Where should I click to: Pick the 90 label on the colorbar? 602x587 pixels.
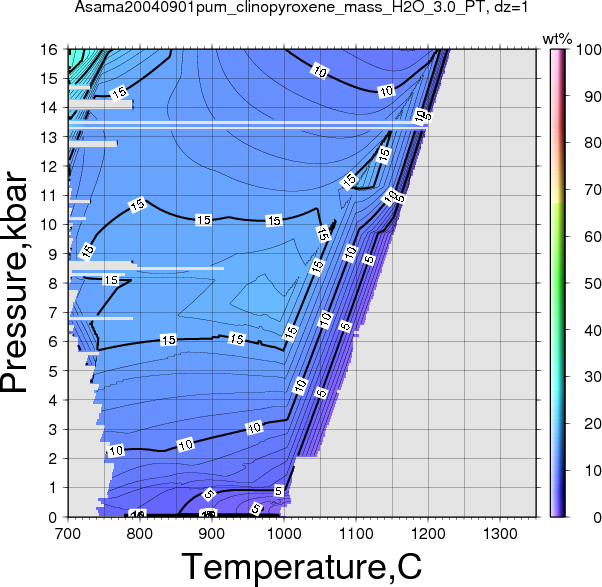(x=592, y=96)
